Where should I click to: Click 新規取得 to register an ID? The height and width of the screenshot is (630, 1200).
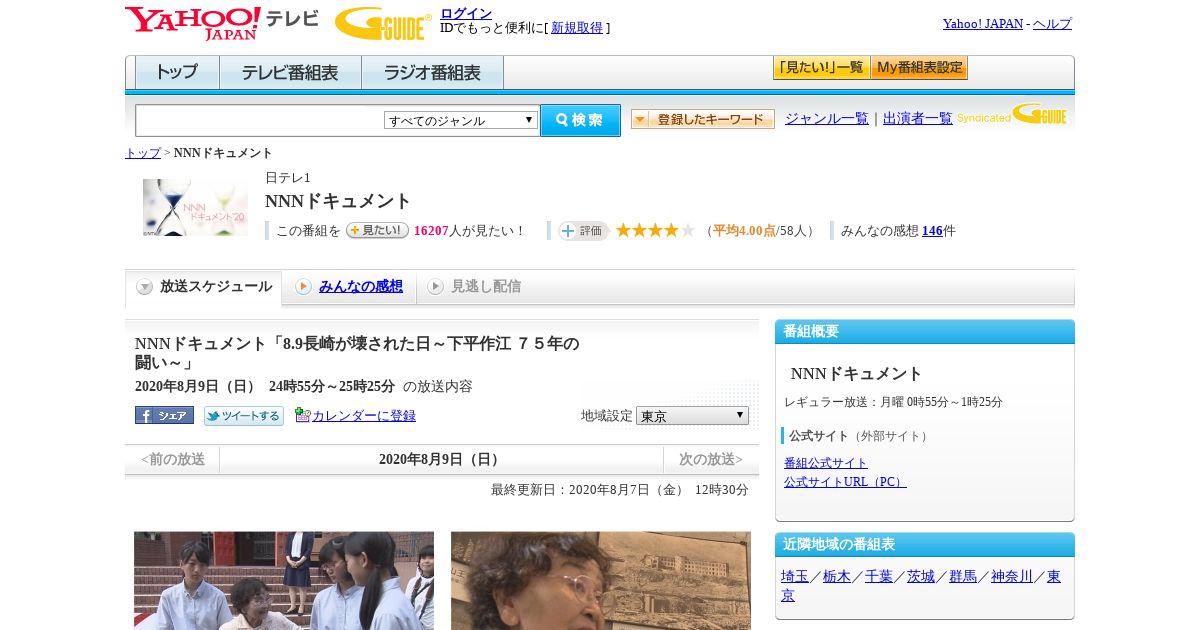point(577,28)
